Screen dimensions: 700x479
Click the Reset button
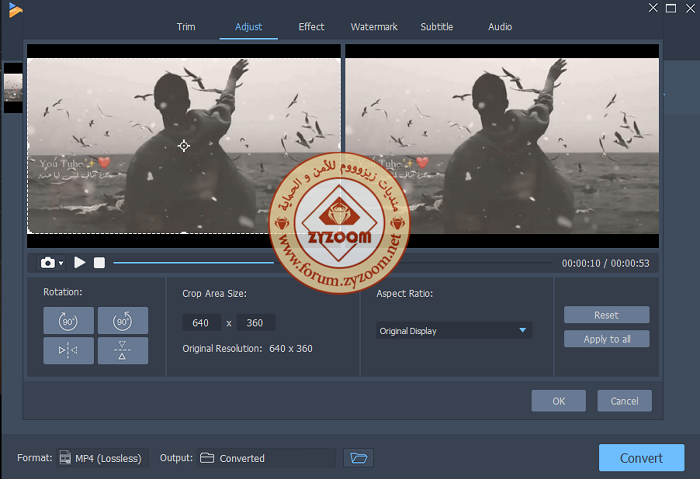[x=606, y=315]
